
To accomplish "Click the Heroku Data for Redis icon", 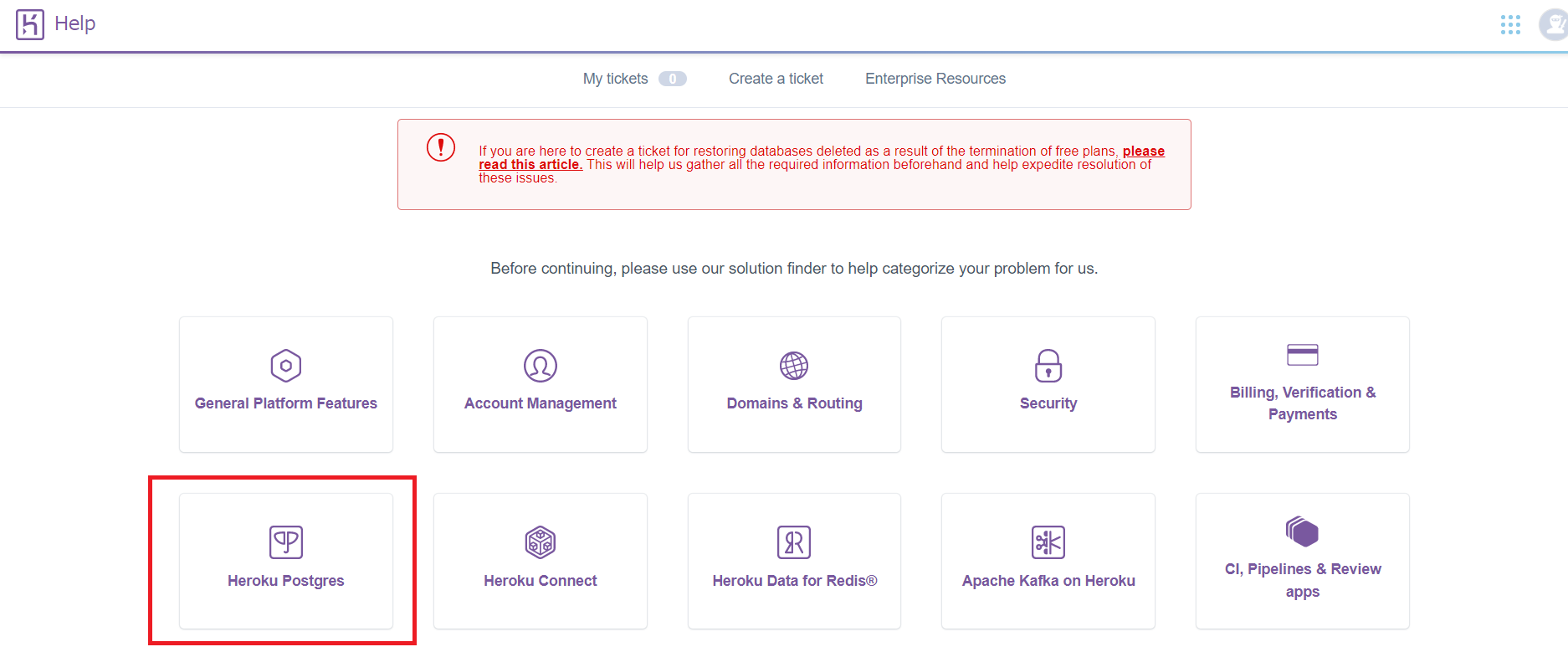I will 794,542.
